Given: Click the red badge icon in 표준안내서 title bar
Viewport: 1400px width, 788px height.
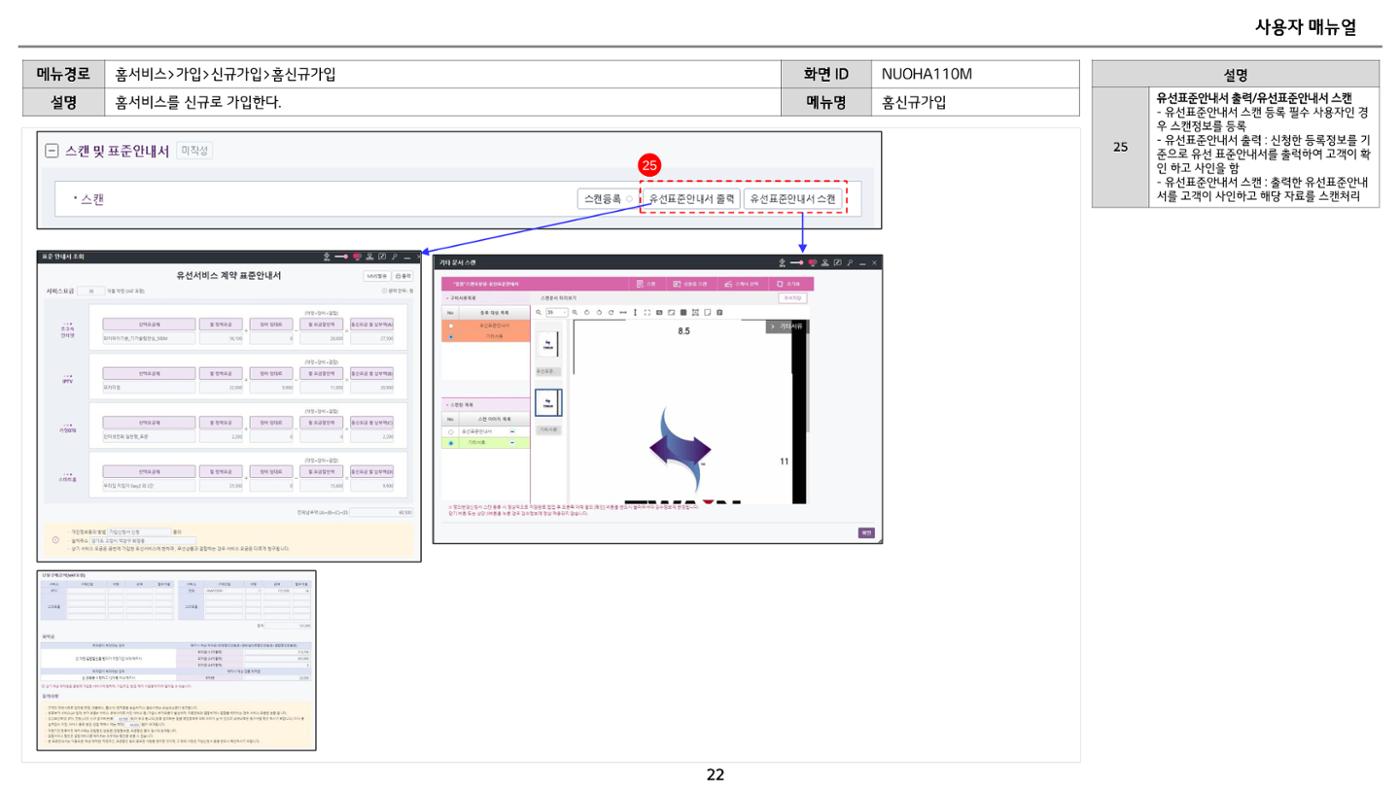Looking at the screenshot, I should [357, 257].
